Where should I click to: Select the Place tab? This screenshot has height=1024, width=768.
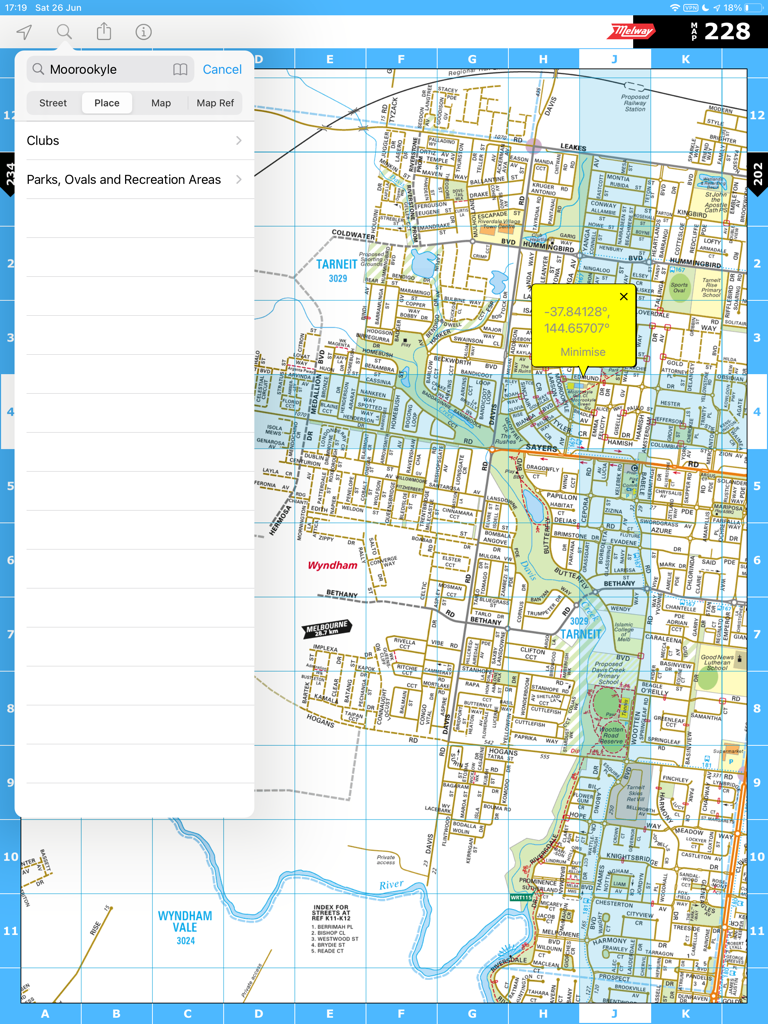[106, 103]
